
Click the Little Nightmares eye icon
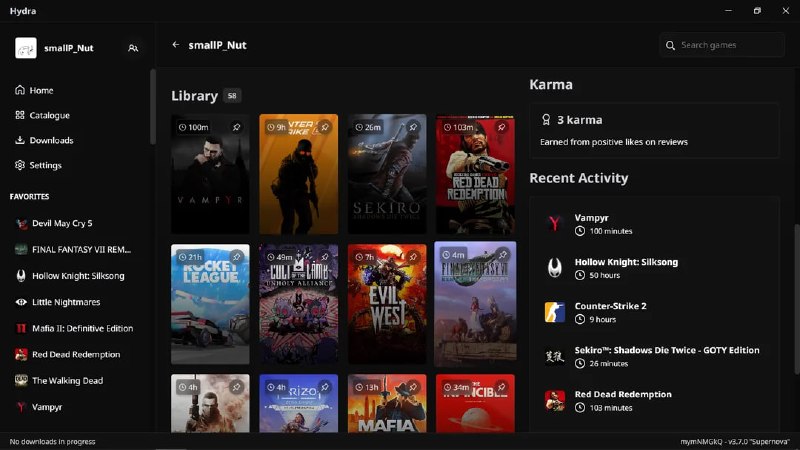click(21, 302)
